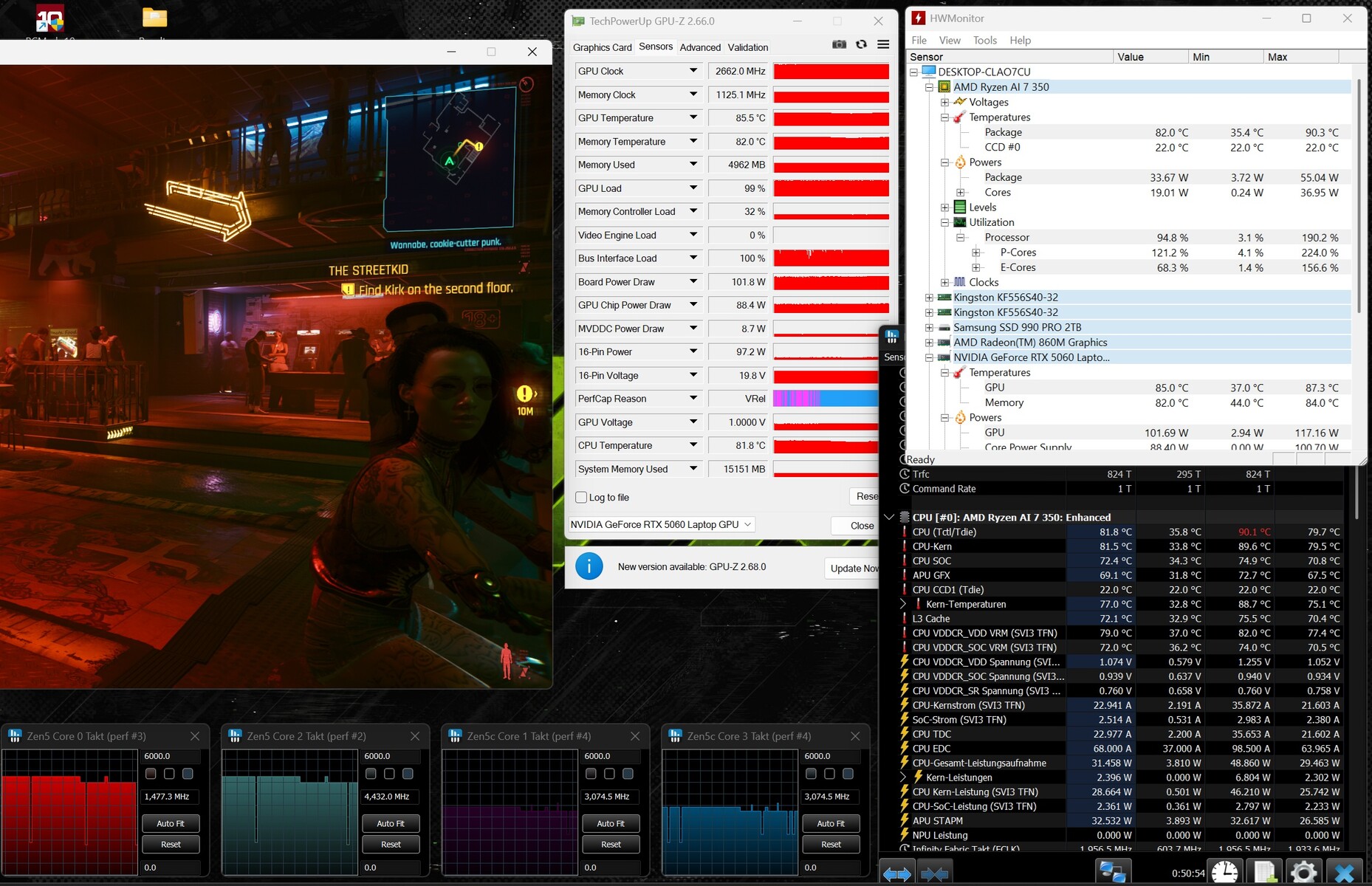Click the GPU-Z refresh icon
Viewport: 1372px width, 886px height.
point(861,45)
